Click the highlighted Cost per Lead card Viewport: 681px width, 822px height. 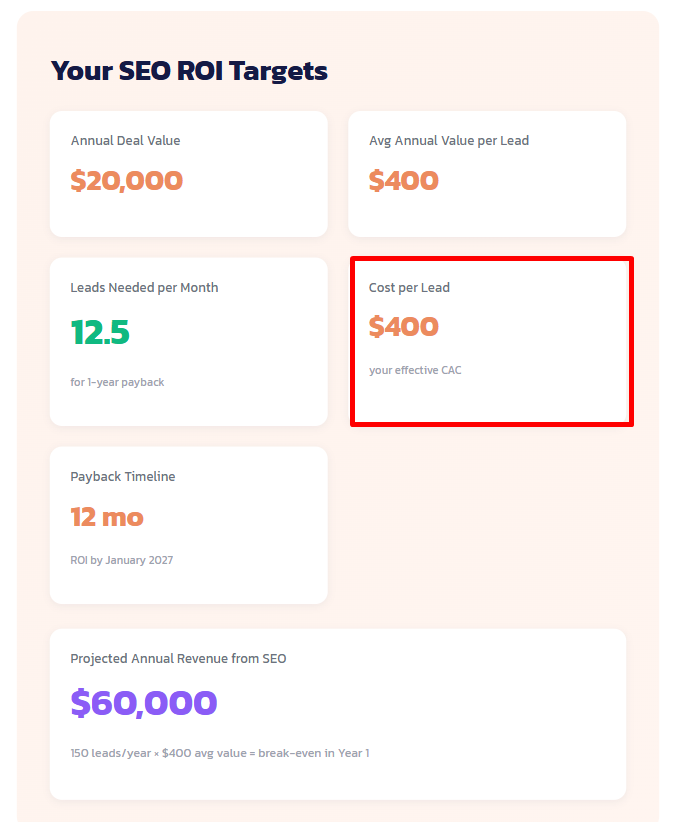tap(491, 340)
